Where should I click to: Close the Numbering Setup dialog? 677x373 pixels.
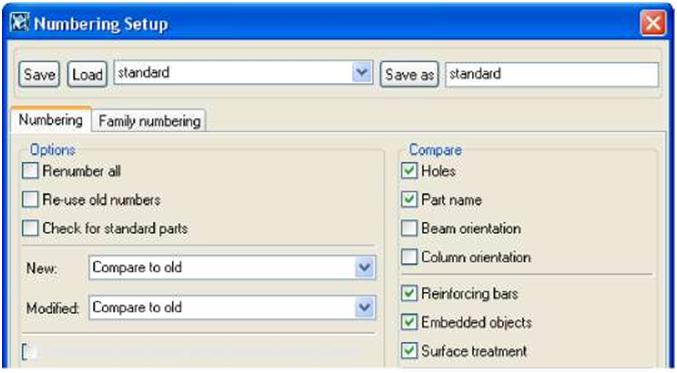[x=653, y=23]
